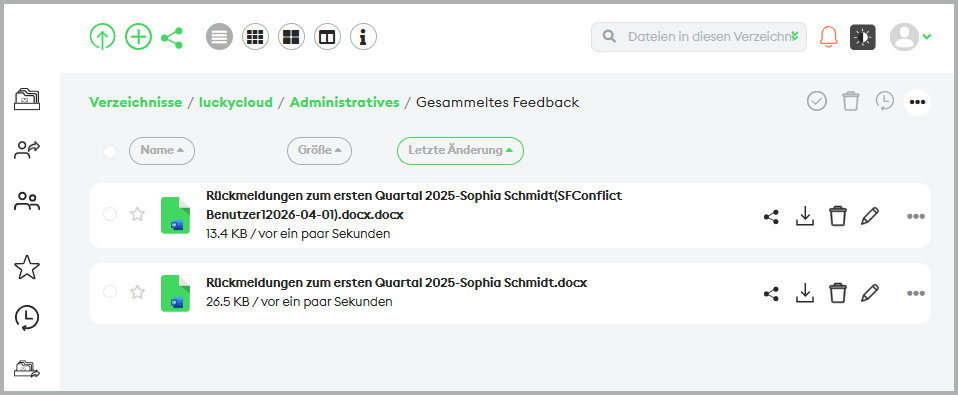This screenshot has width=958, height=395.
Task: Click the Gesammeltes Feedback breadcrumb text
Action: [497, 102]
